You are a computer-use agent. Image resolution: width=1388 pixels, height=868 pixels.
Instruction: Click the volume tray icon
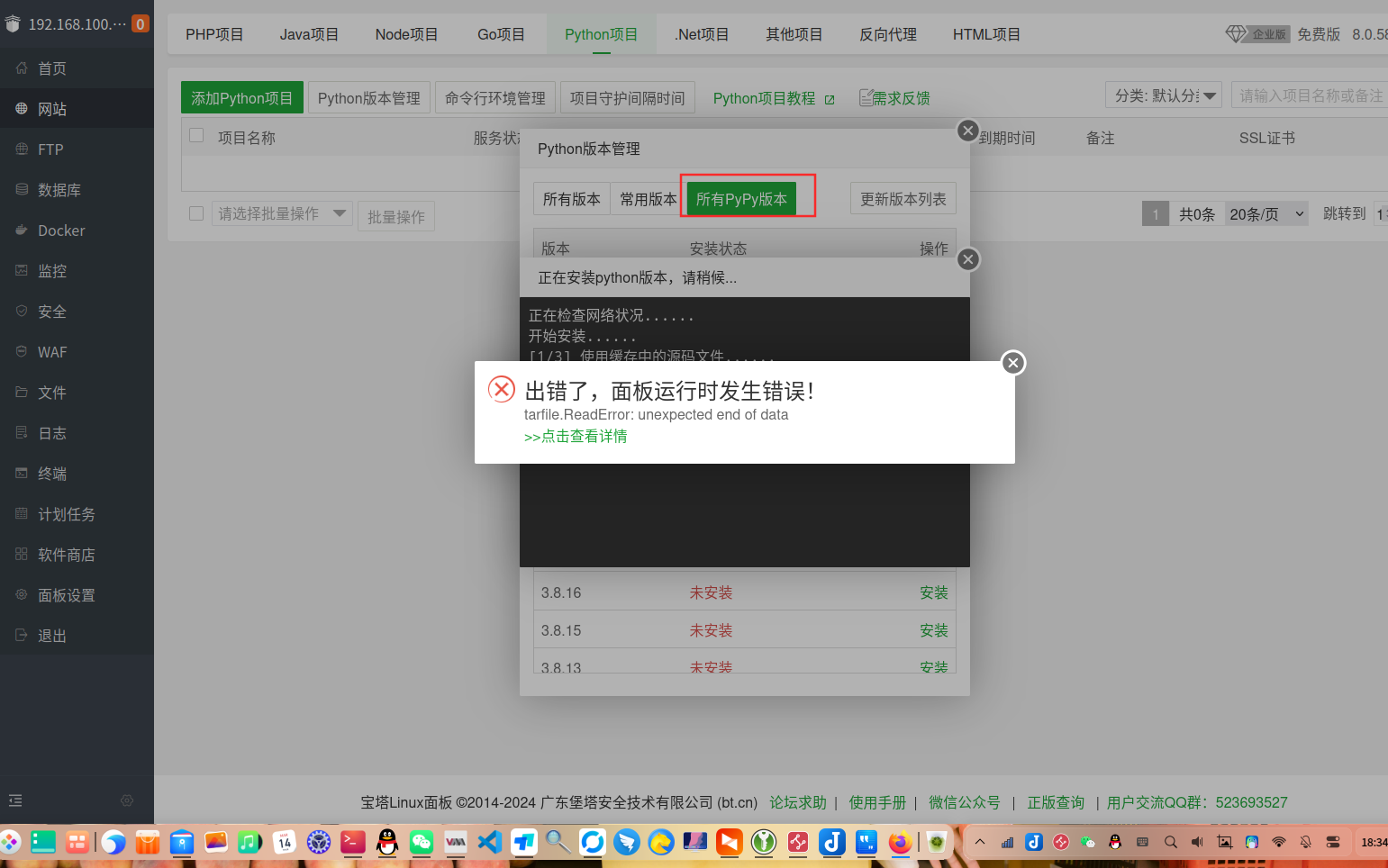pyautogui.click(x=1197, y=843)
